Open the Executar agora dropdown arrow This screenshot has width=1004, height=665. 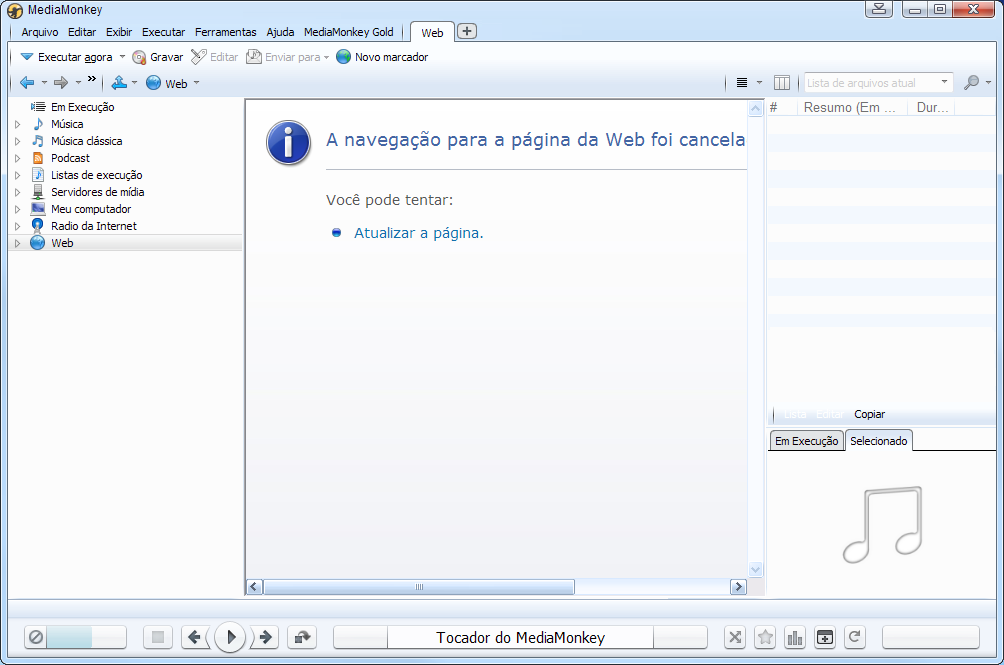click(x=123, y=58)
